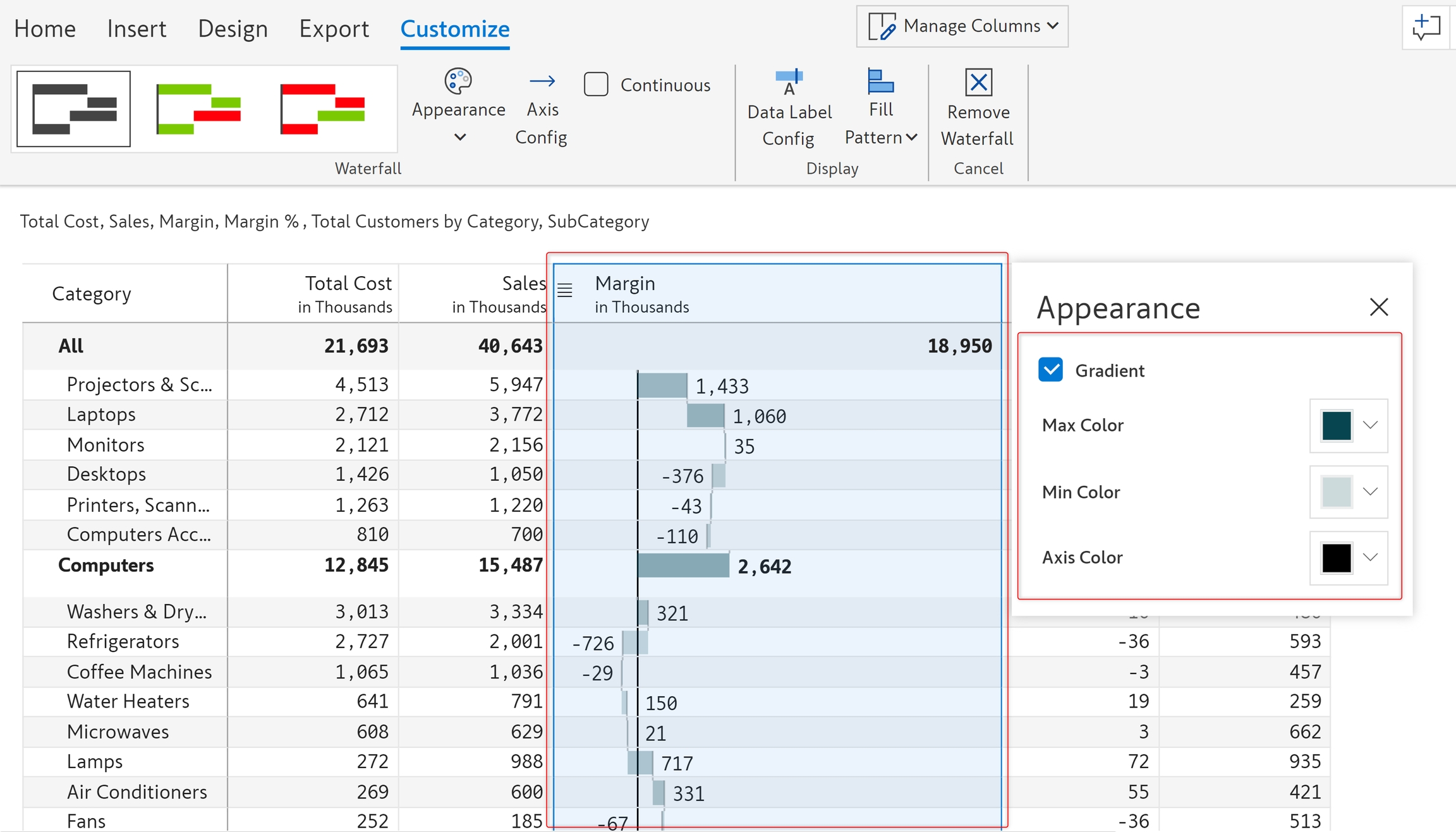Click the Fill Pattern icon

point(880,81)
